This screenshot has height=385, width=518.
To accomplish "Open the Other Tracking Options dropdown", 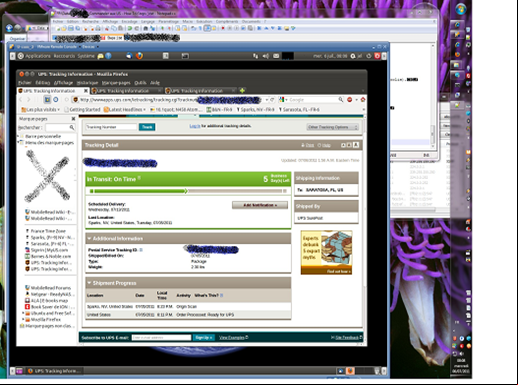I will [333, 127].
